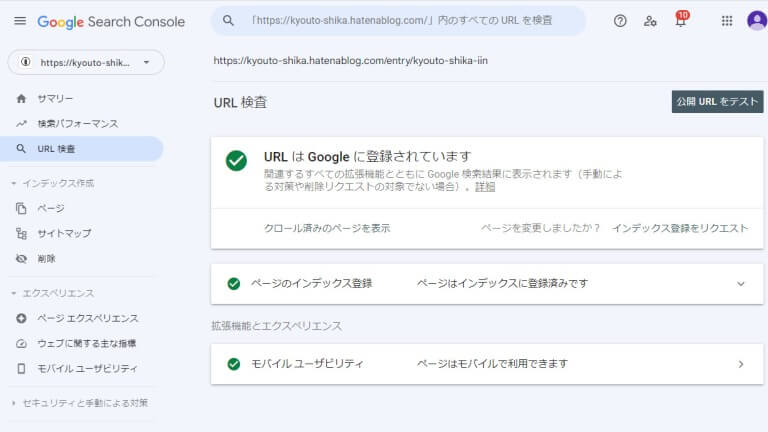
Task: Open the モバイル ユーザビリティ detail chevron
Action: (741, 364)
